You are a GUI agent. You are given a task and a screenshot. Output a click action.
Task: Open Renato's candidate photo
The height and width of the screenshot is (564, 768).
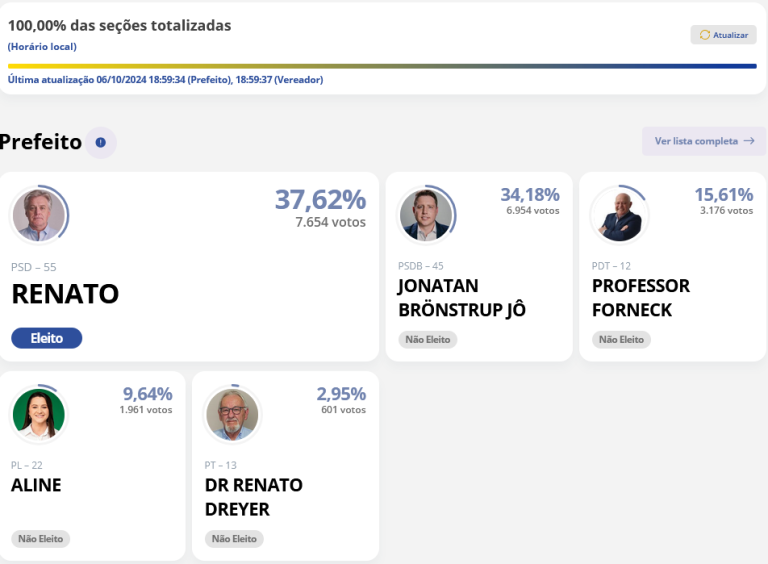(39, 215)
